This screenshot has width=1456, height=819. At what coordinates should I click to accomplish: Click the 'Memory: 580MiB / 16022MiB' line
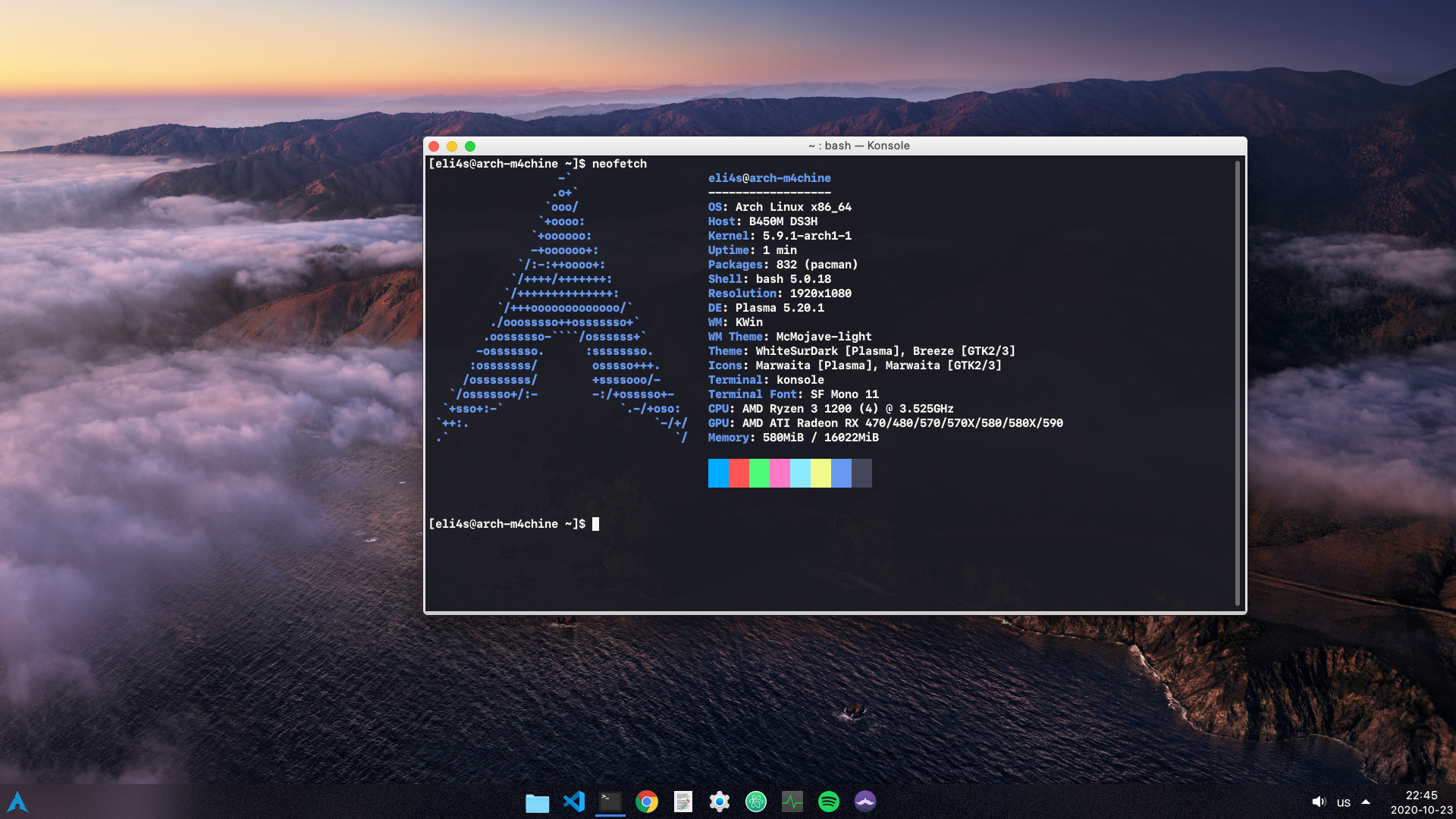click(x=793, y=438)
